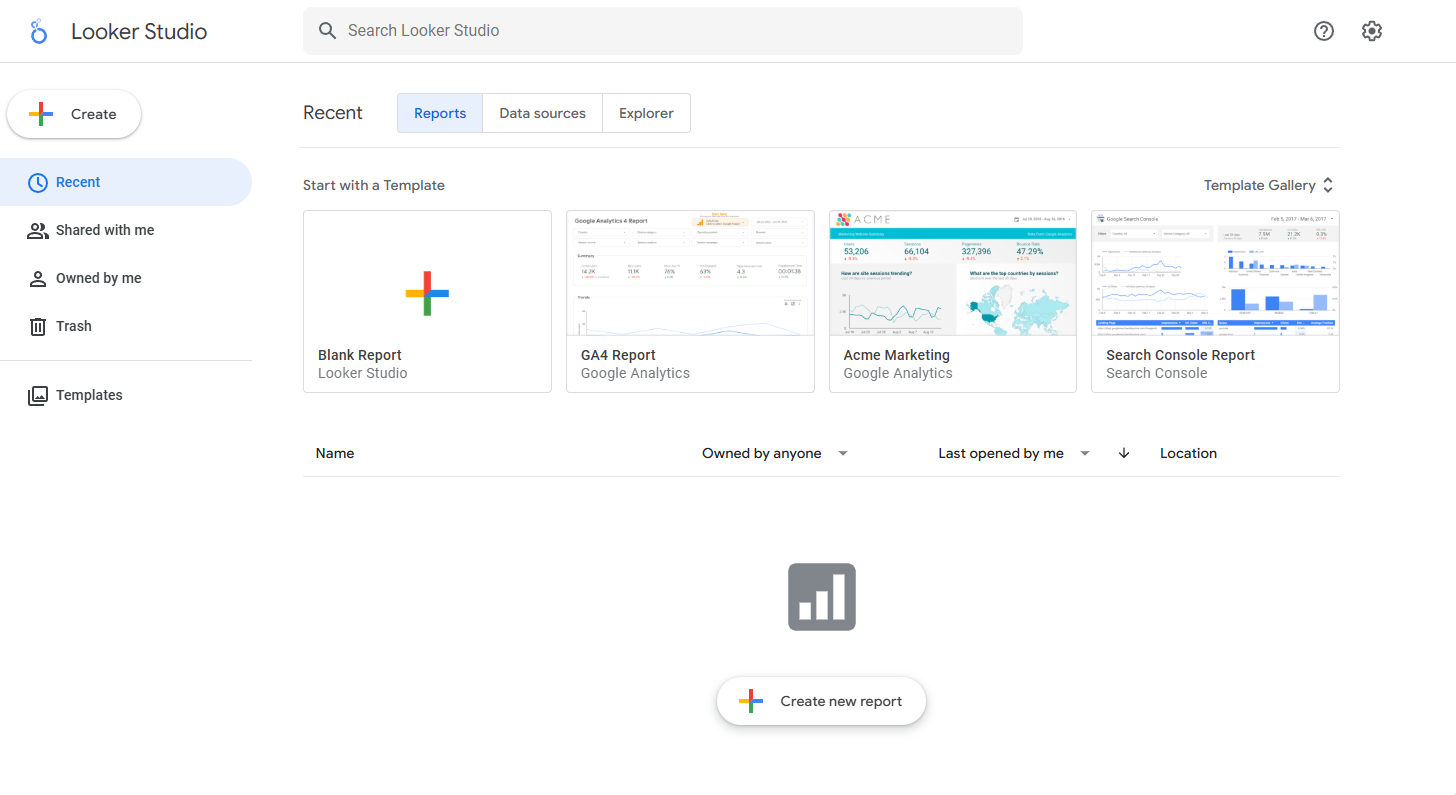Click the Recent clock icon in sidebar
Image resolution: width=1456 pixels, height=795 pixels.
38,182
